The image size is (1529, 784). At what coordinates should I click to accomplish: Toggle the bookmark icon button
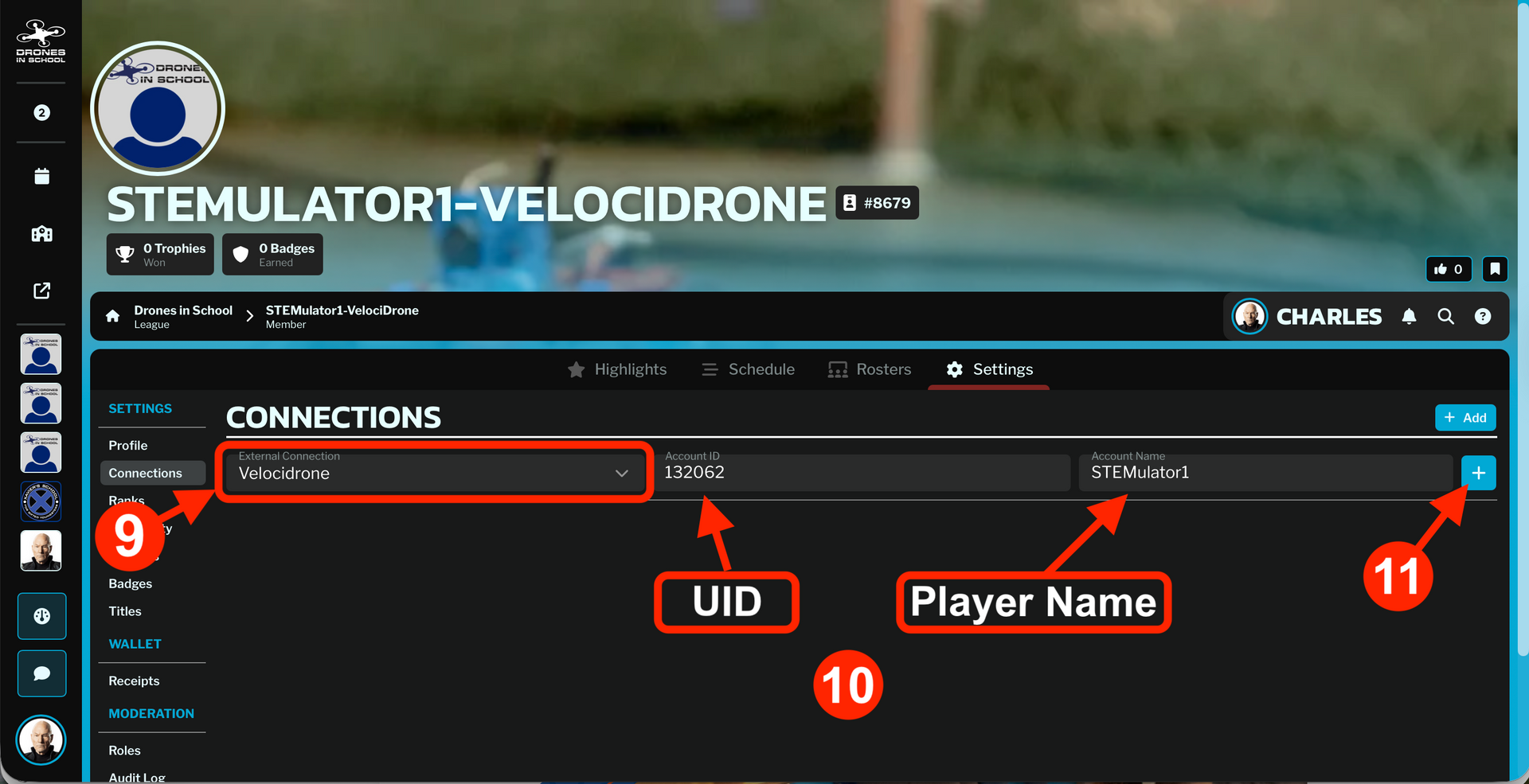pos(1495,269)
